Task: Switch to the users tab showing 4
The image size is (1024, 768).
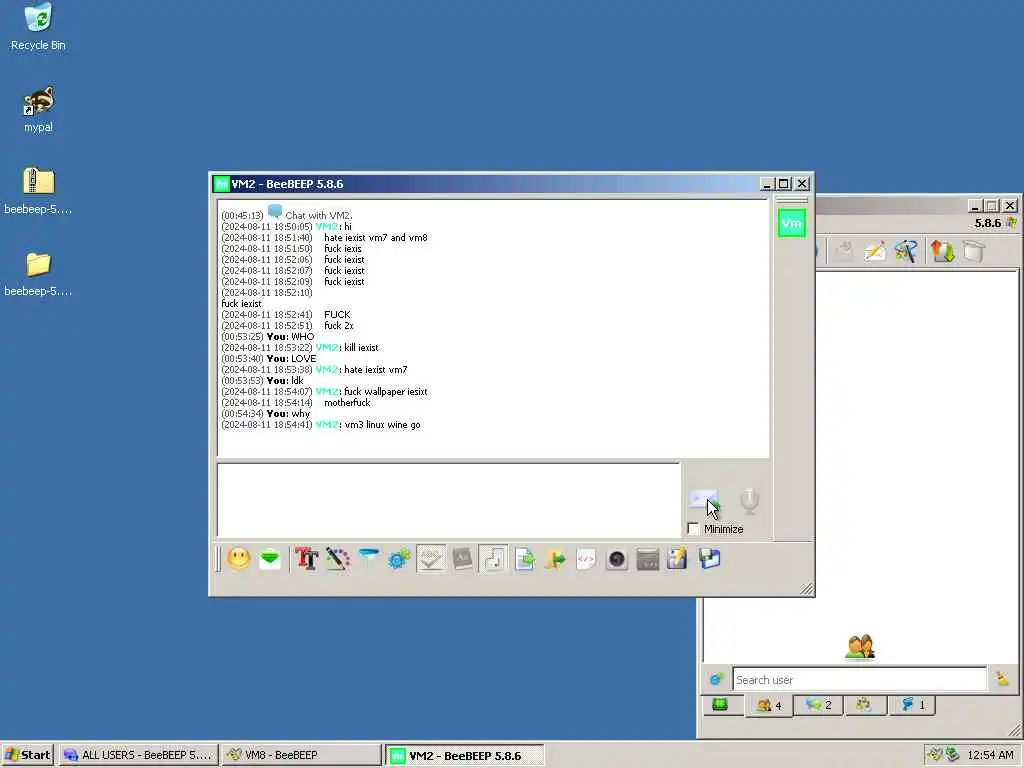Action: click(769, 705)
